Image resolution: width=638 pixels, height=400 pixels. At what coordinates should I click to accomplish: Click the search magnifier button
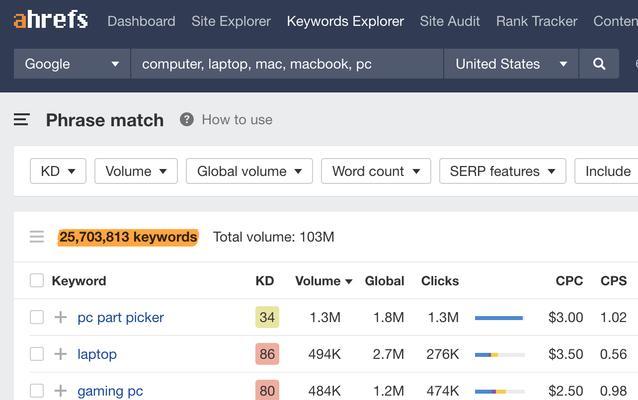(x=599, y=64)
